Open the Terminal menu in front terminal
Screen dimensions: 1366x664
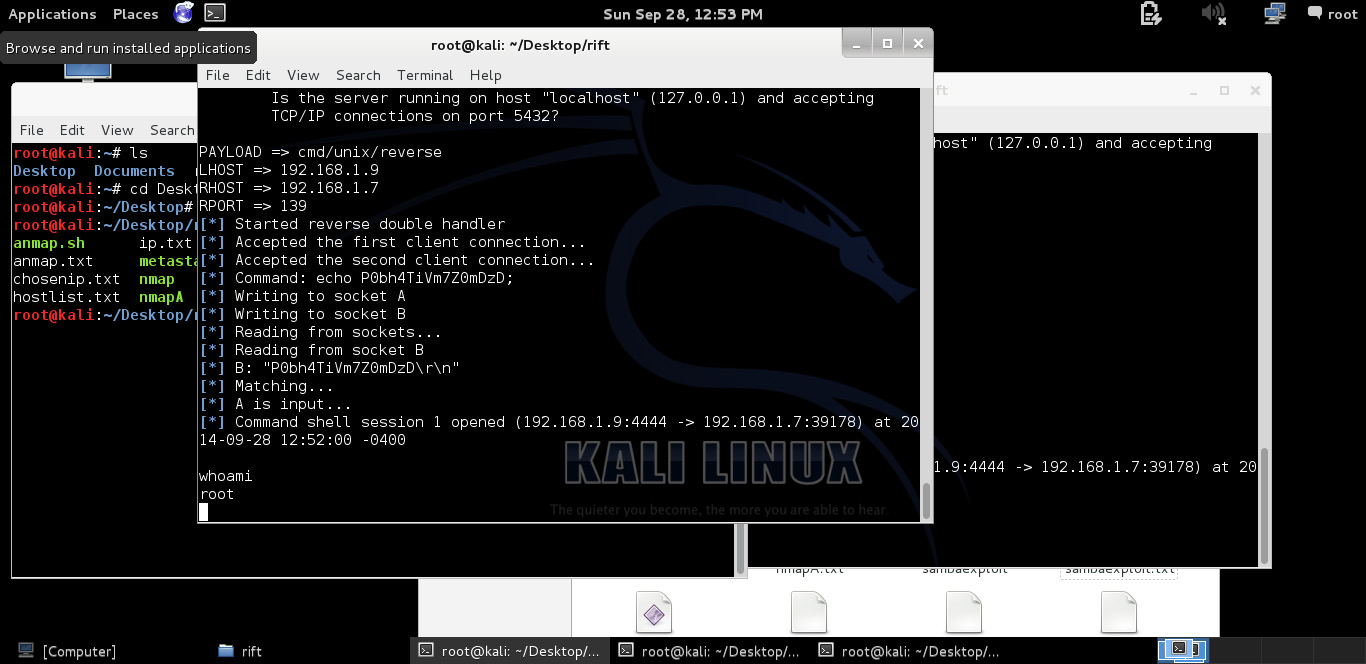425,75
